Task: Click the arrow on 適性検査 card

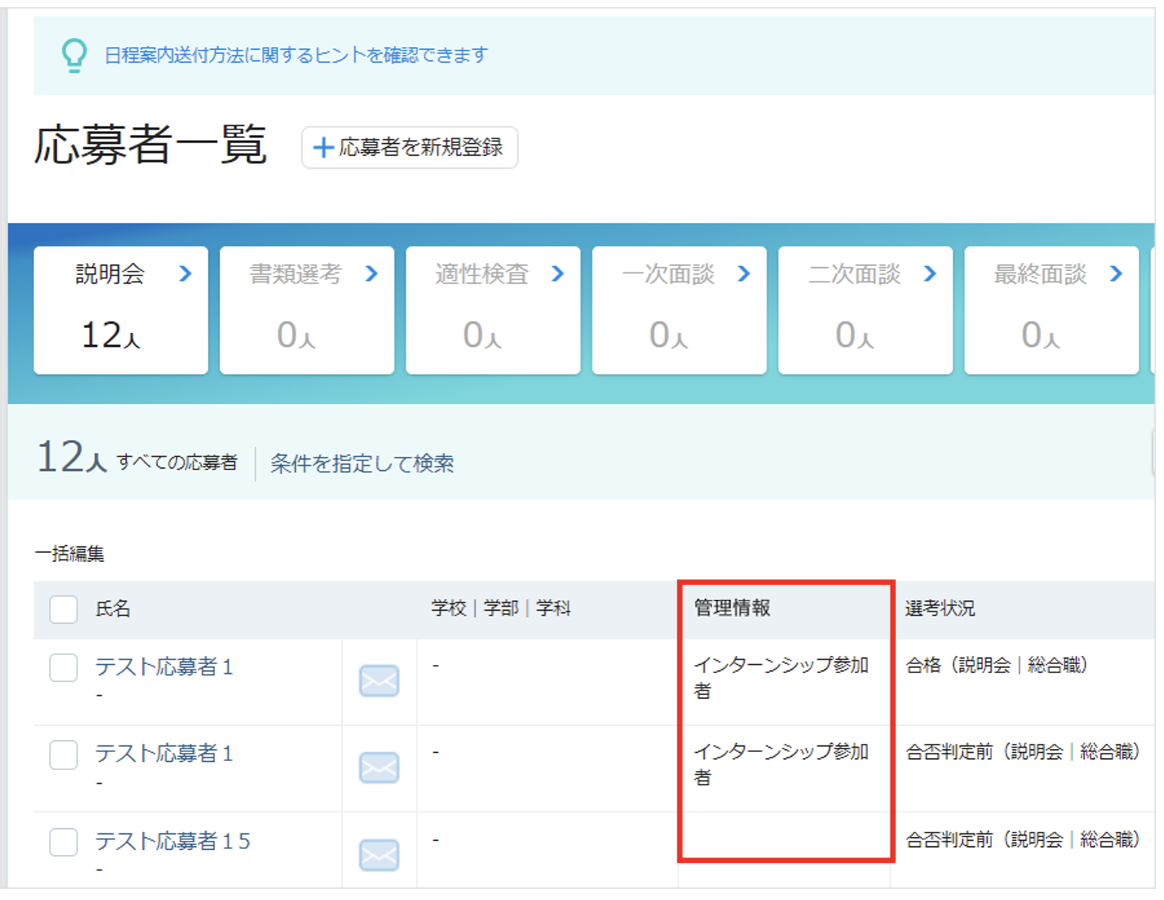Action: [558, 274]
